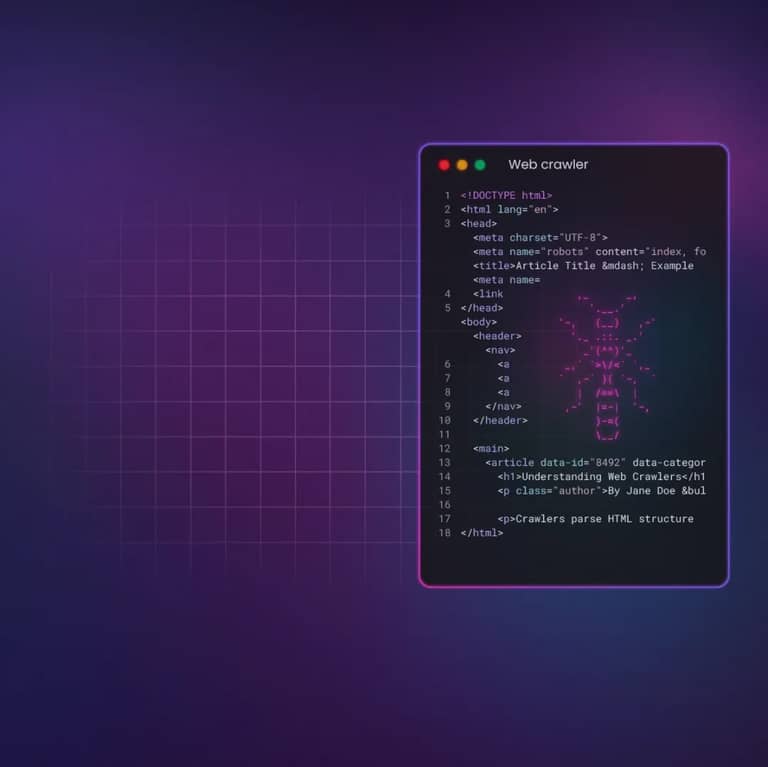
Task: Select the "<!DOCTYPE html>" line
Action: point(506,195)
